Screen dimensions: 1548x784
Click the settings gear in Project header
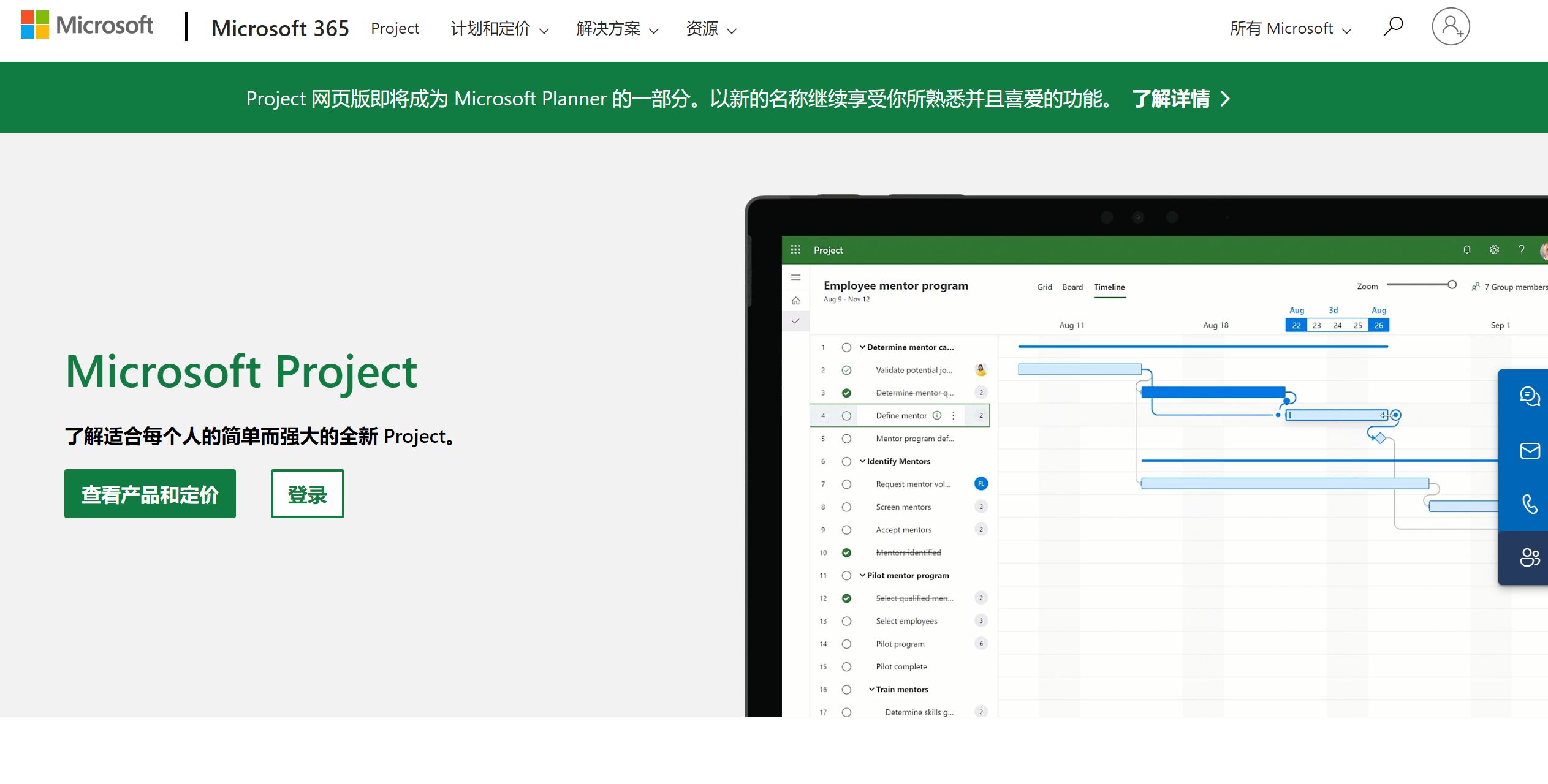click(1494, 250)
